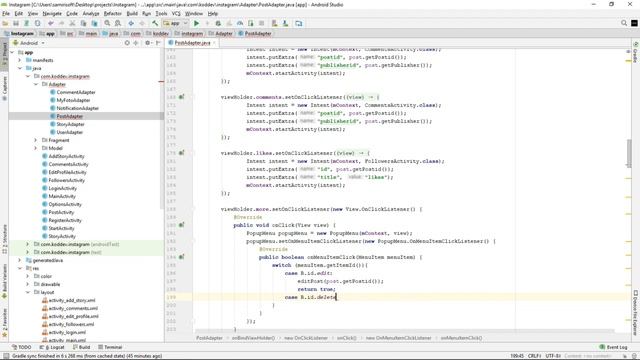The image size is (640, 360).
Task: Click the Debug app bug icon
Action: point(218,23)
